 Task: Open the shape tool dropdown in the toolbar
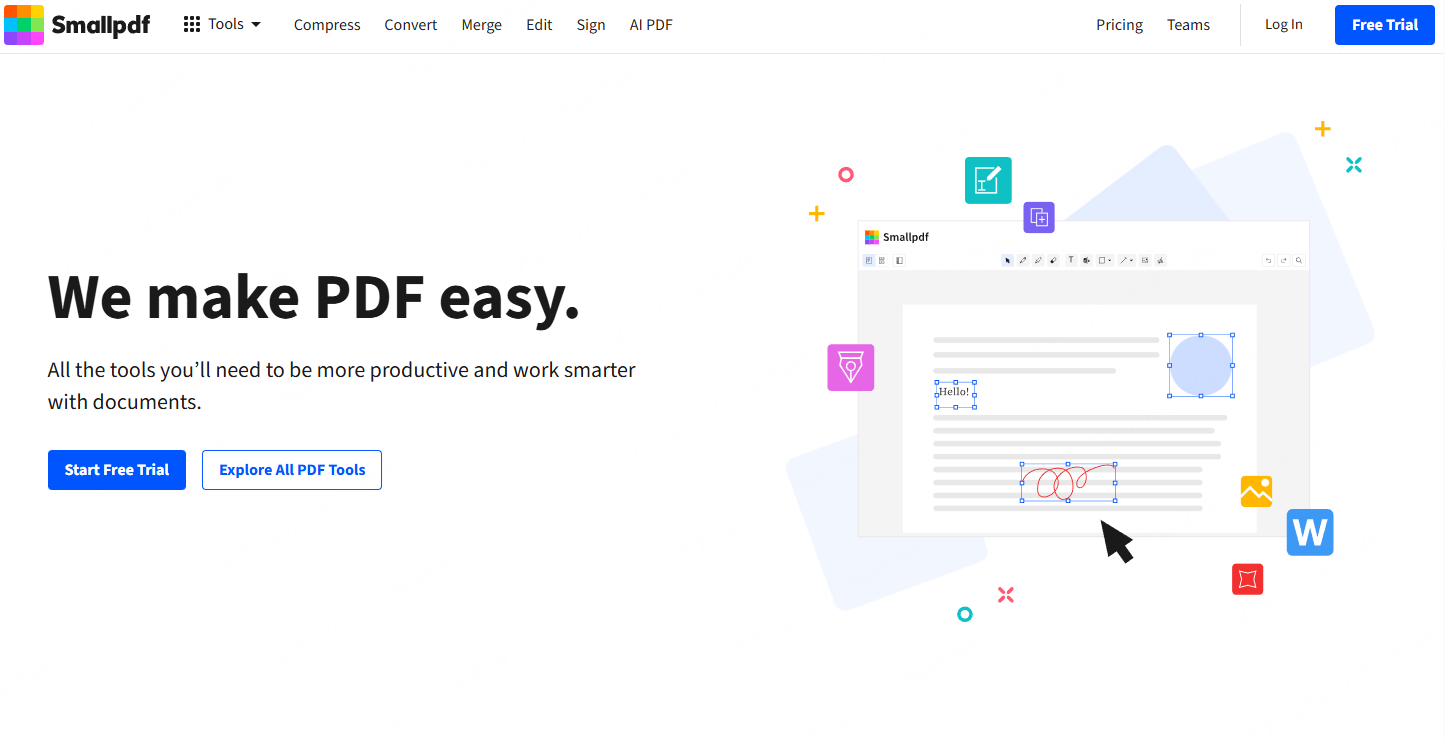(1103, 260)
